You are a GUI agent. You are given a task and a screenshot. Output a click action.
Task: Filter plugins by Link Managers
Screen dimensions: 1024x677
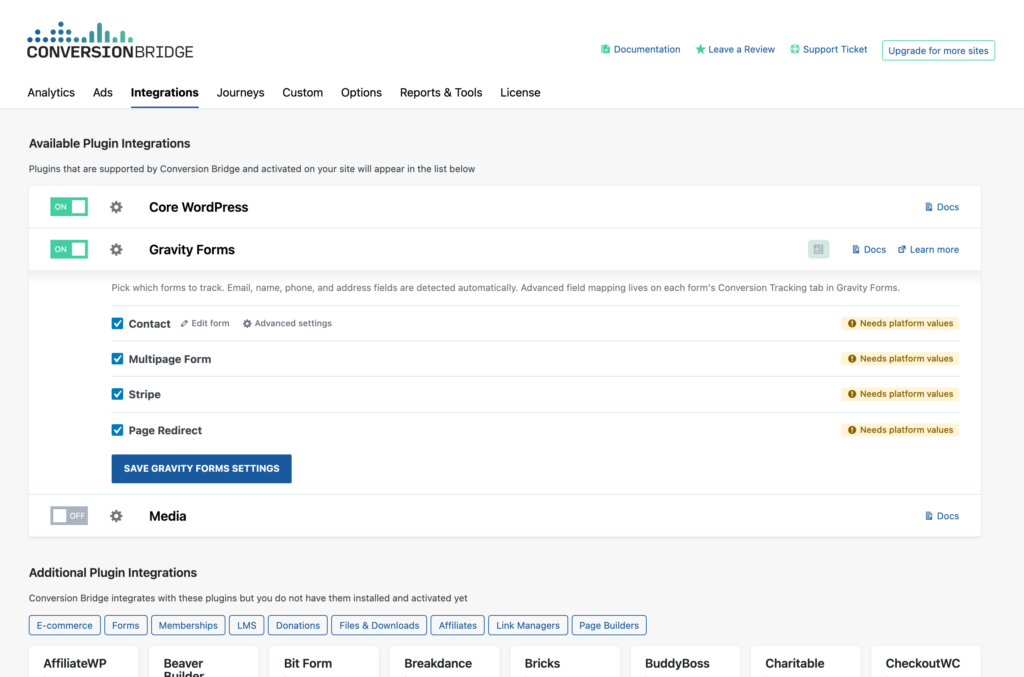528,625
